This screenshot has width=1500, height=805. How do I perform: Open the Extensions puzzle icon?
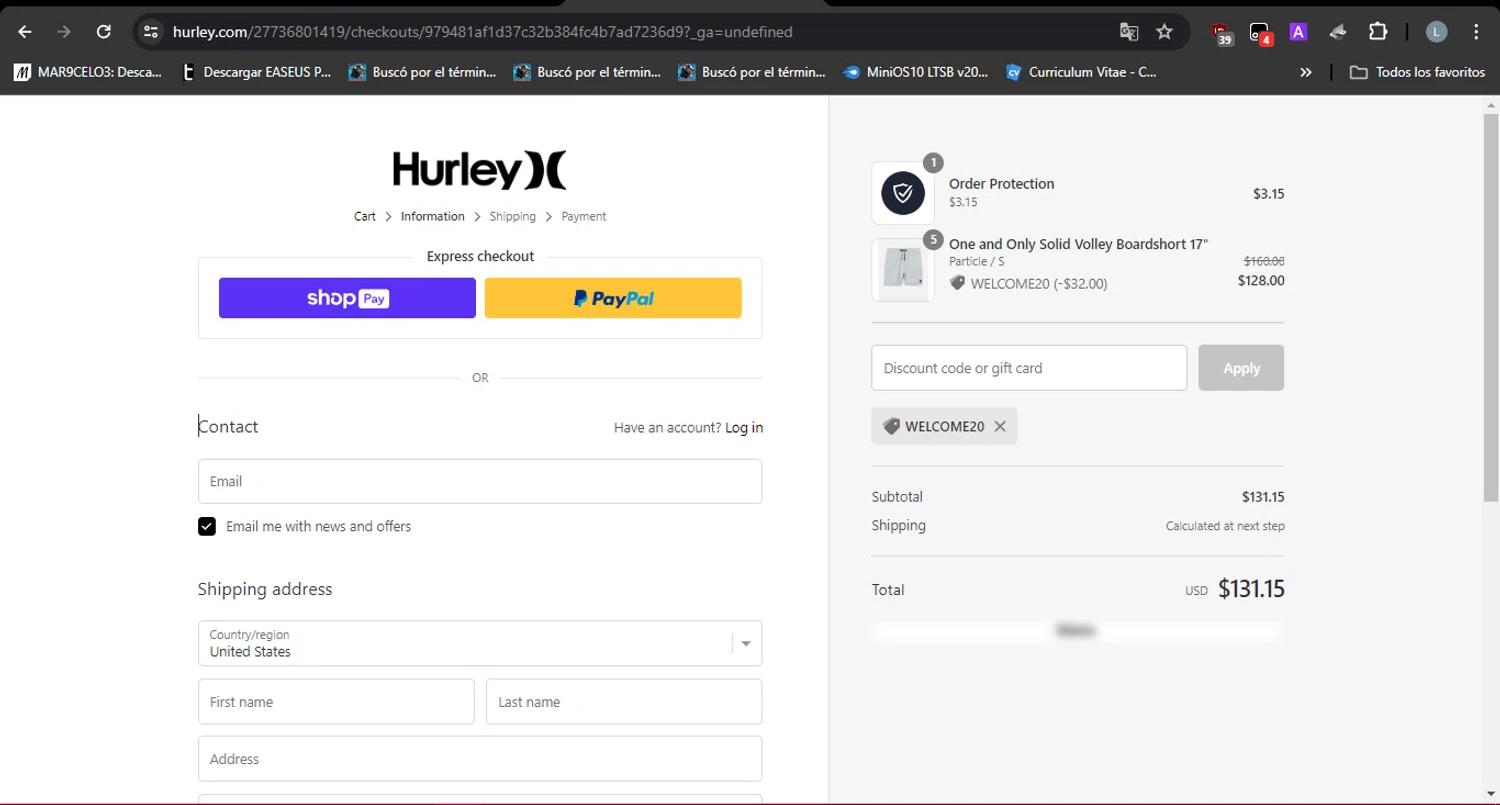[x=1378, y=32]
